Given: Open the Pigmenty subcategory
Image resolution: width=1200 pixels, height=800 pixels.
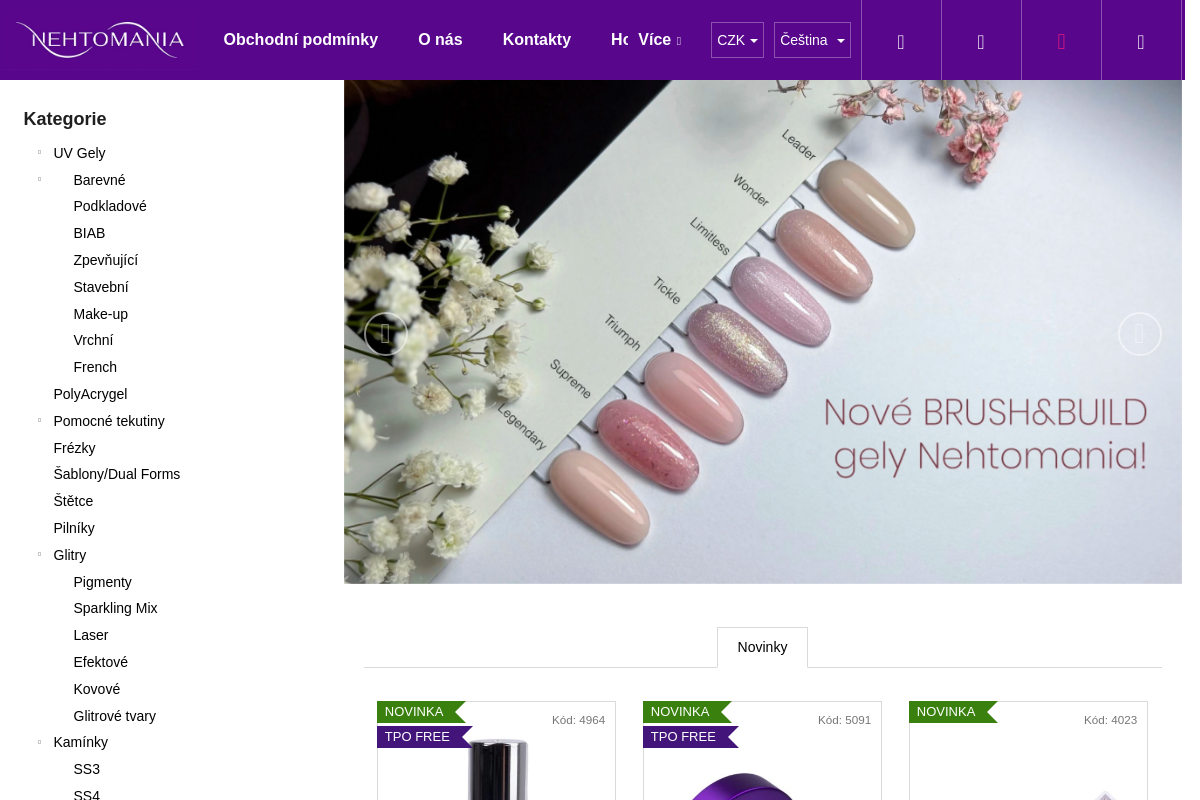Looking at the screenshot, I should click(102, 582).
